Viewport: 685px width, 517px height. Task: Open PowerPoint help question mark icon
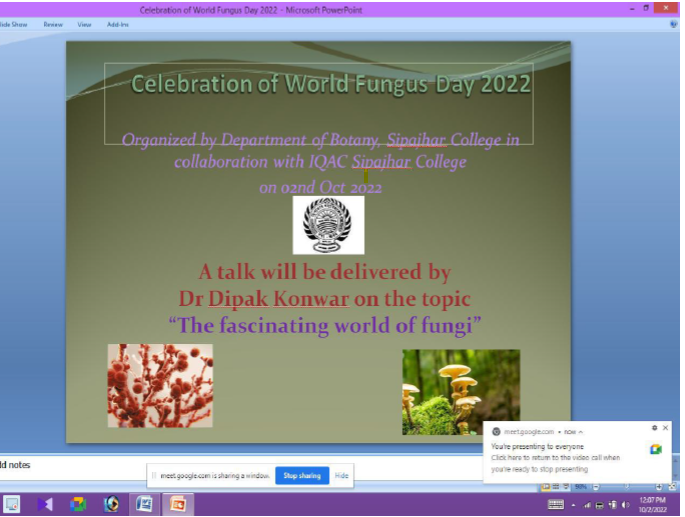(673, 23)
